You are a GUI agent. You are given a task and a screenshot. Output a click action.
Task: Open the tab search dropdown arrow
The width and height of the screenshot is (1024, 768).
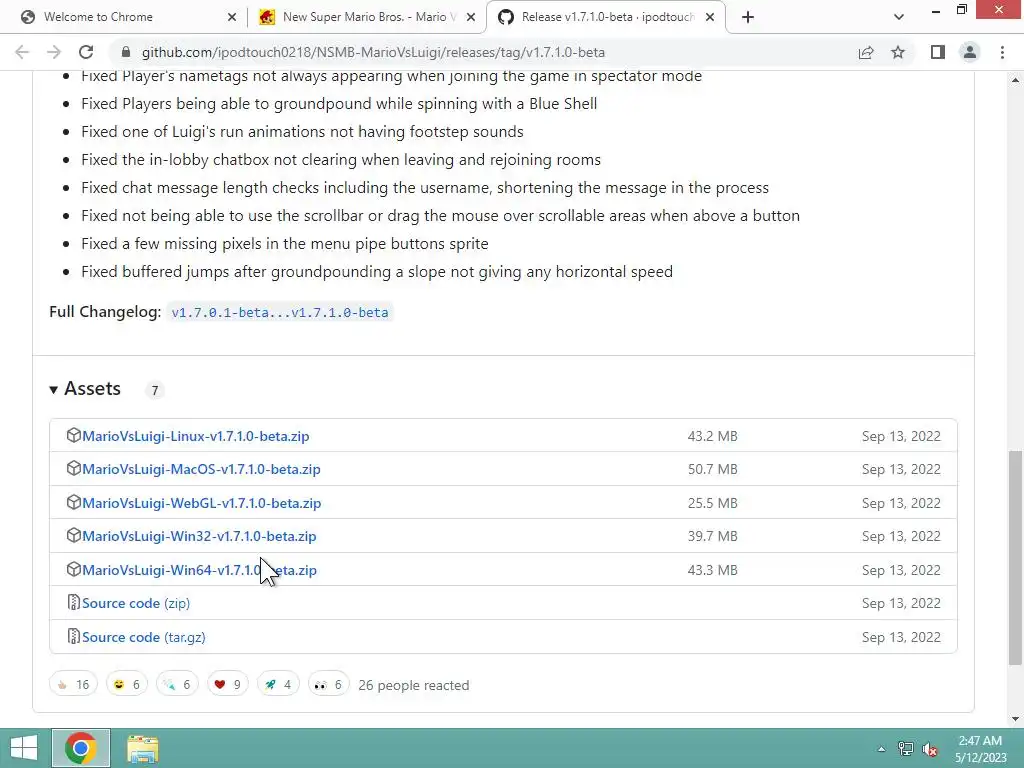(899, 17)
